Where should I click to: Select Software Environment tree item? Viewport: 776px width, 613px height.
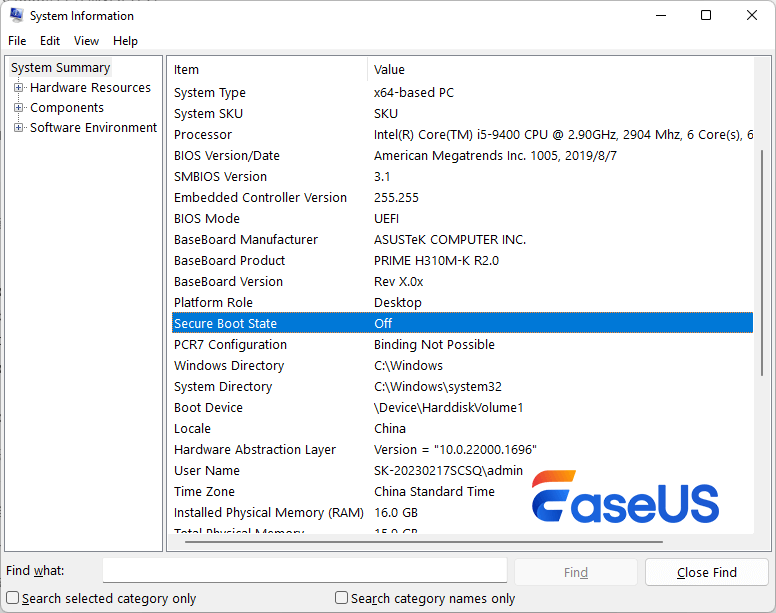pyautogui.click(x=94, y=128)
